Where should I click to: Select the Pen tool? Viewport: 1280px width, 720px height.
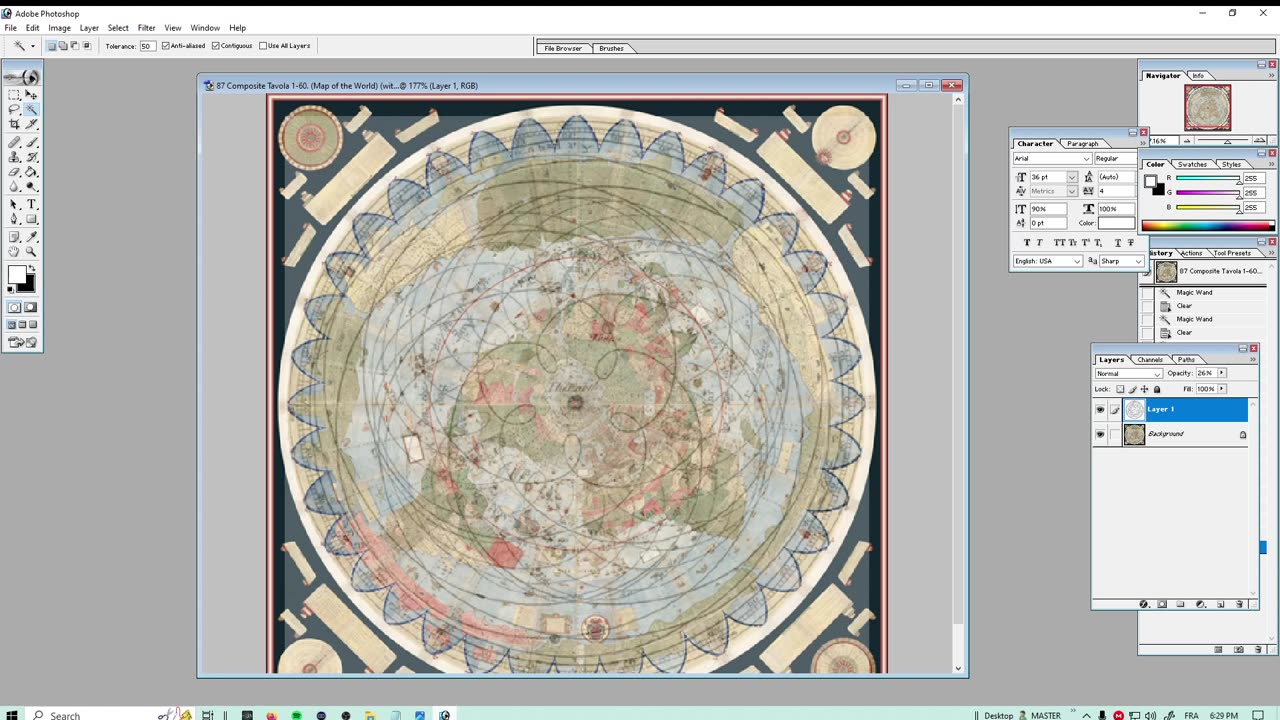[14, 219]
